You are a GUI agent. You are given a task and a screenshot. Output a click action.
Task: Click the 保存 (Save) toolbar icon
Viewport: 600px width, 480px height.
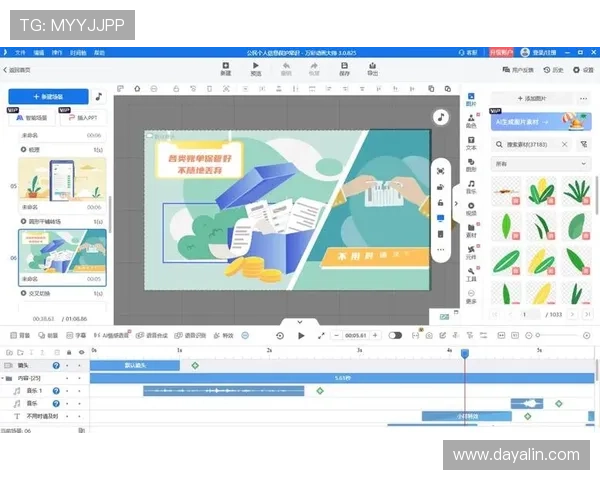coord(344,68)
